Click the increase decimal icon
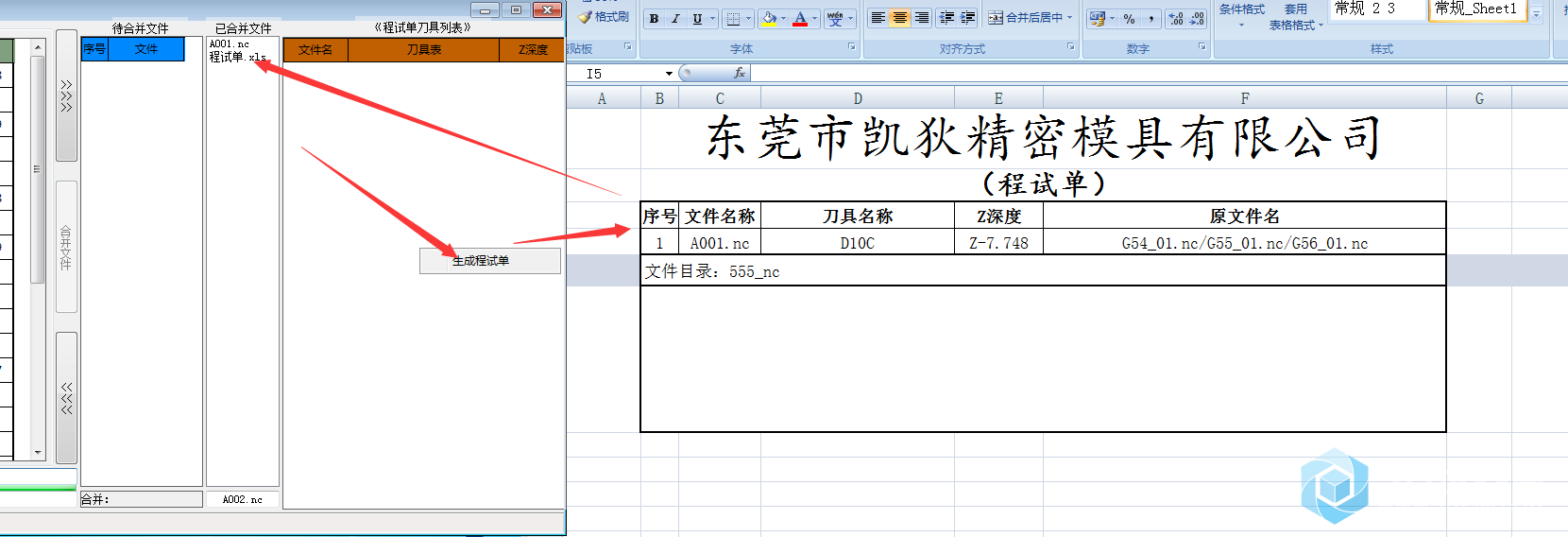 coord(1176,18)
